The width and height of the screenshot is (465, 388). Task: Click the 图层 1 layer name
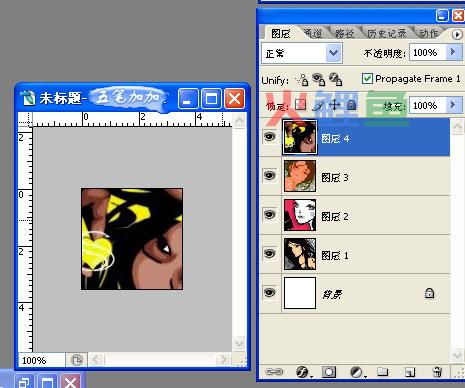point(335,256)
